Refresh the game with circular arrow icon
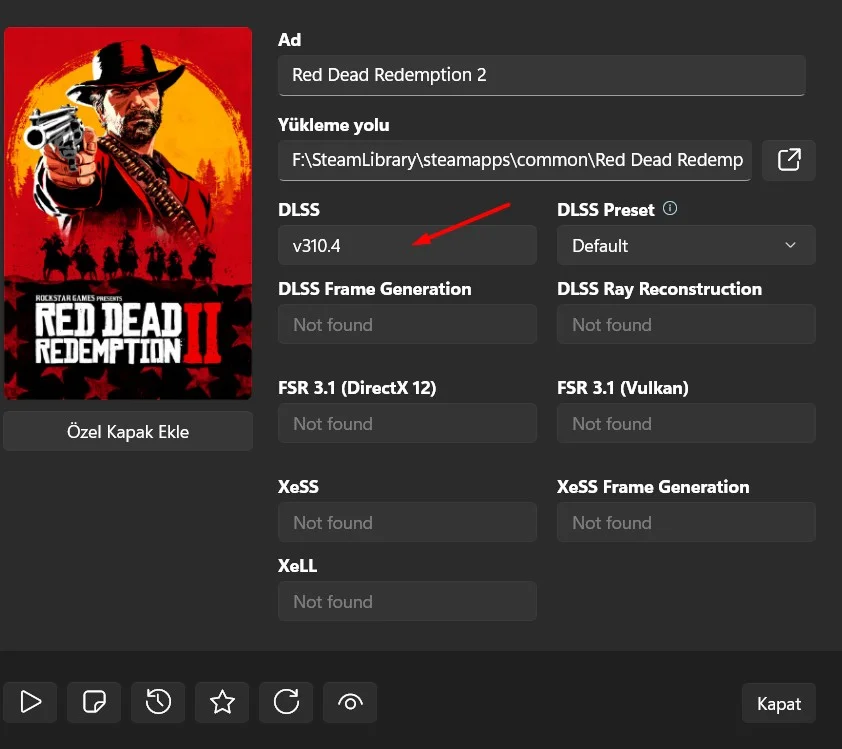842x749 pixels. pyautogui.click(x=286, y=702)
